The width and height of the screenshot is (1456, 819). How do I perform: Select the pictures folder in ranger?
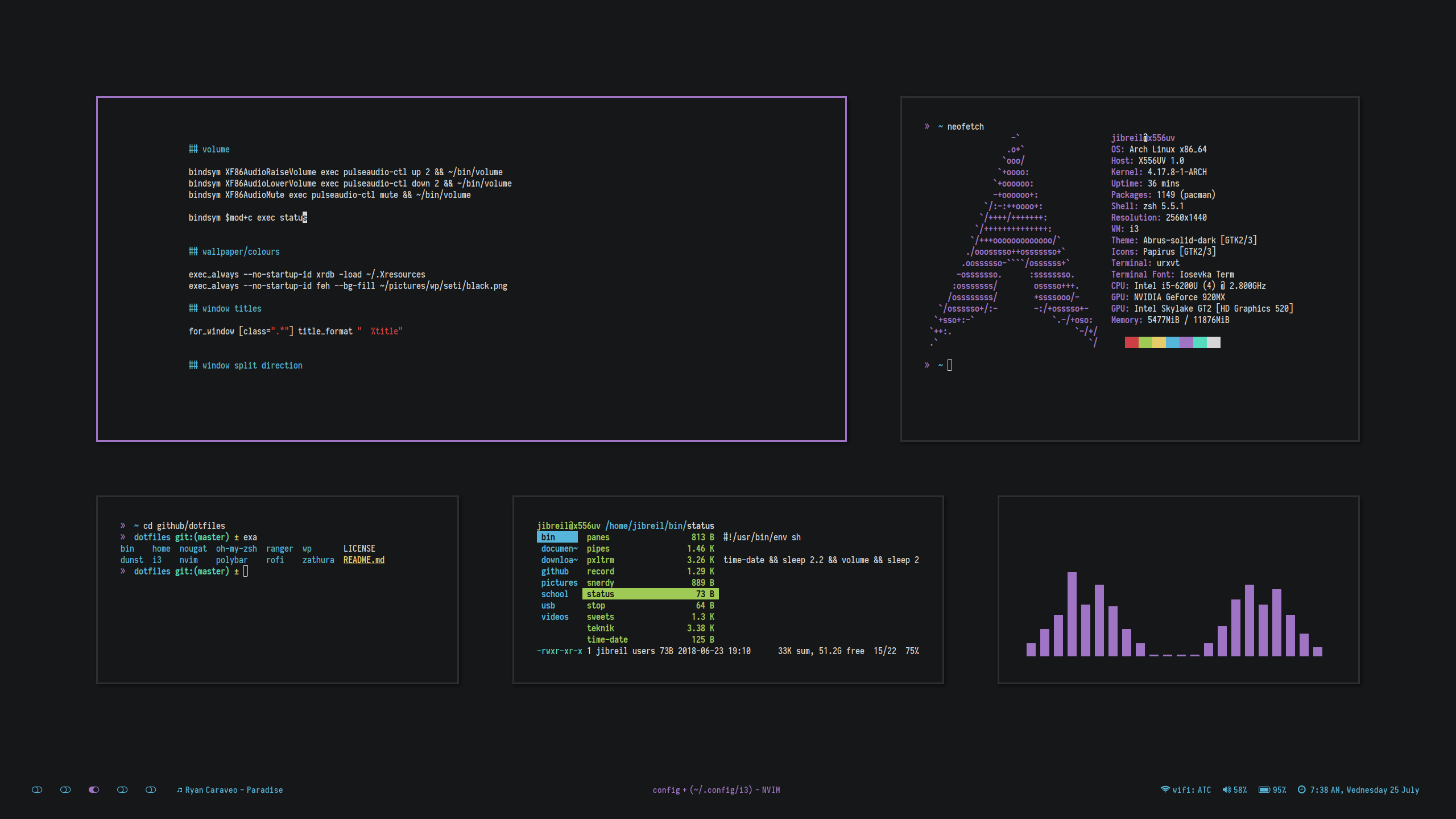click(559, 582)
